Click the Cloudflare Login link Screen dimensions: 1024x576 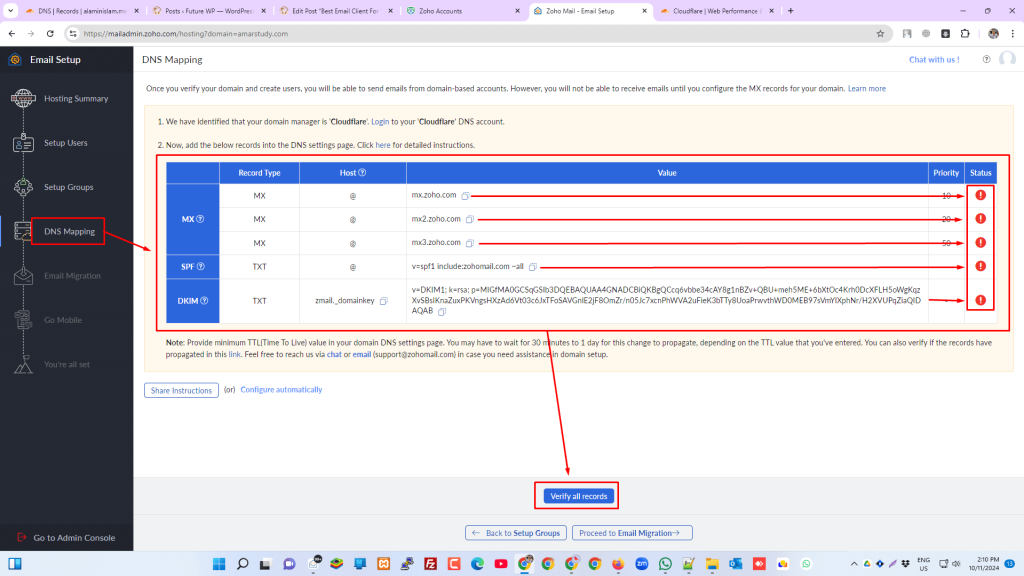[x=380, y=122]
